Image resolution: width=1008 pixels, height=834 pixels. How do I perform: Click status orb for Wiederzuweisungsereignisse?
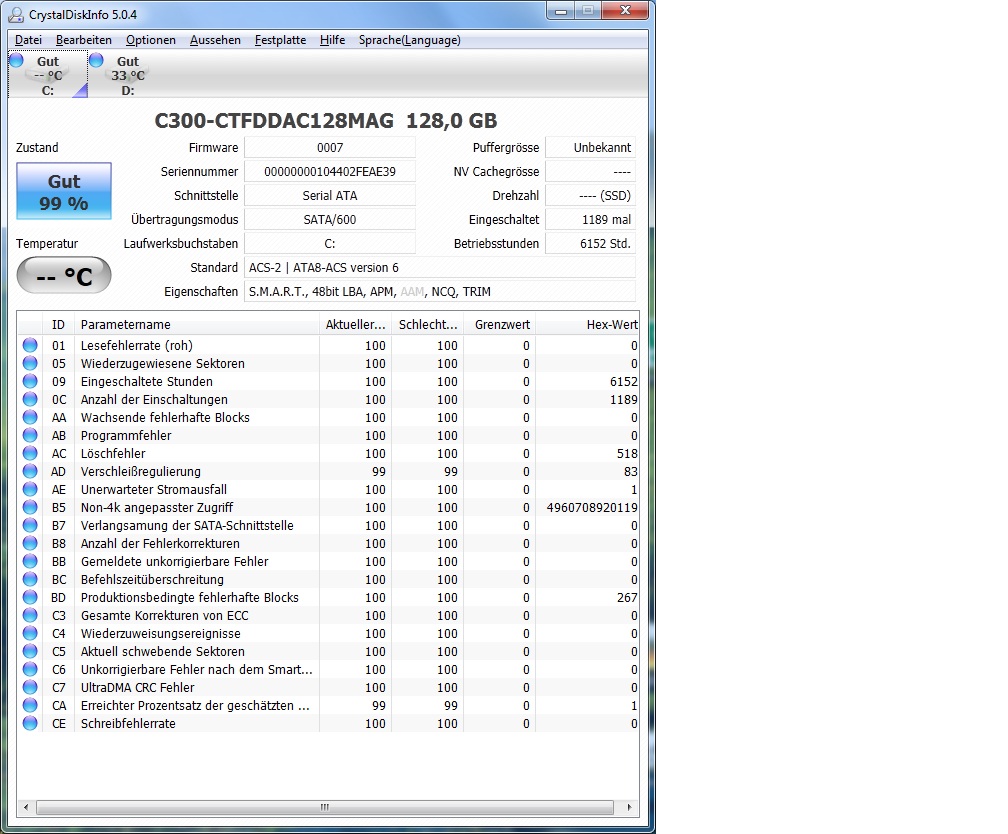[30, 633]
